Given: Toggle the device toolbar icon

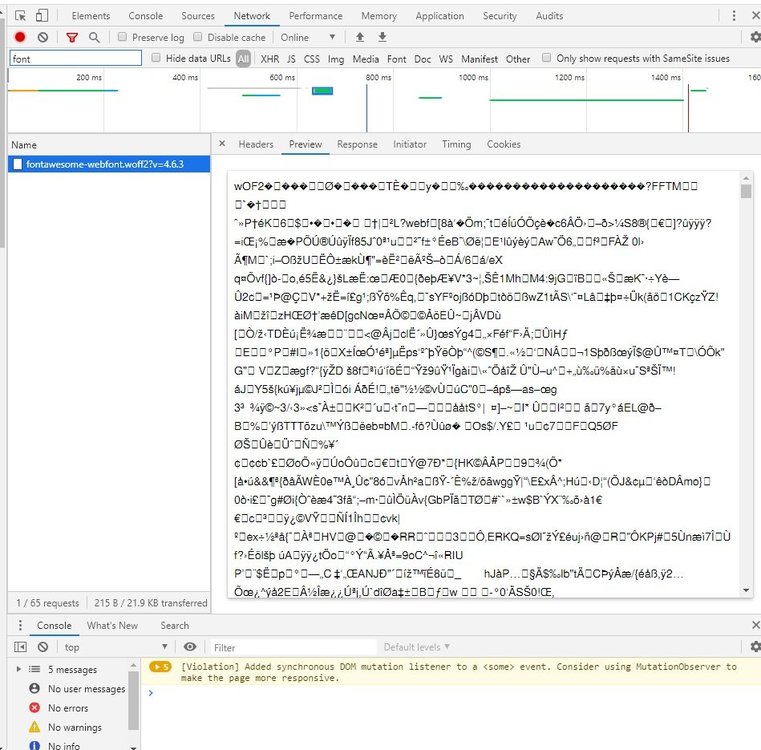Looking at the screenshot, I should click(46, 16).
